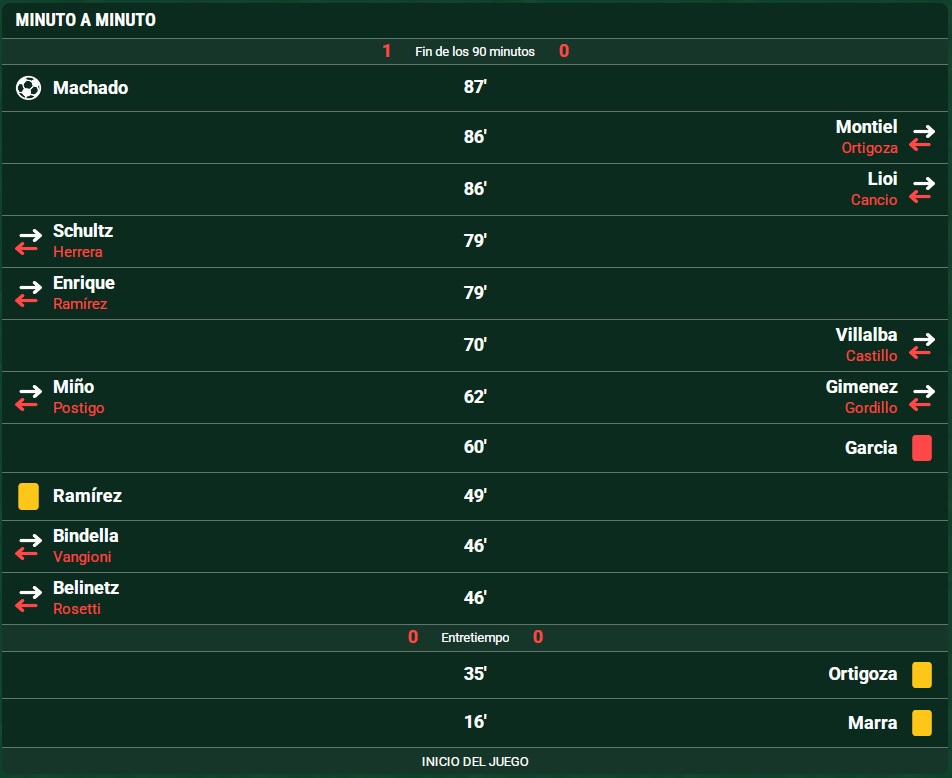Click the red card icon beside Garcia
952x778 pixels.
click(922, 448)
